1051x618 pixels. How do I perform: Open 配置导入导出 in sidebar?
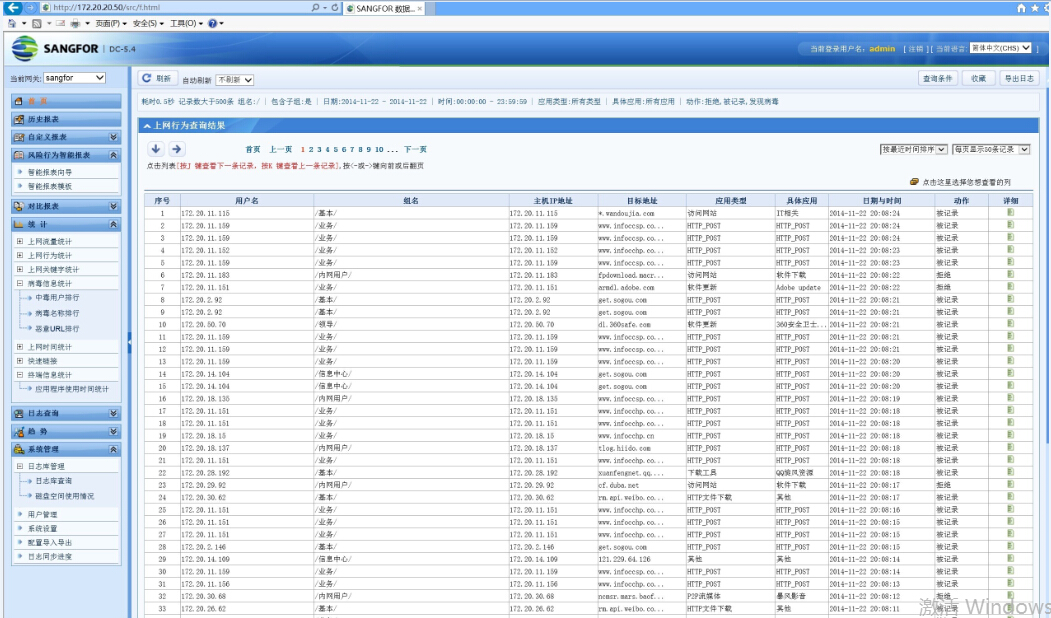coord(50,543)
